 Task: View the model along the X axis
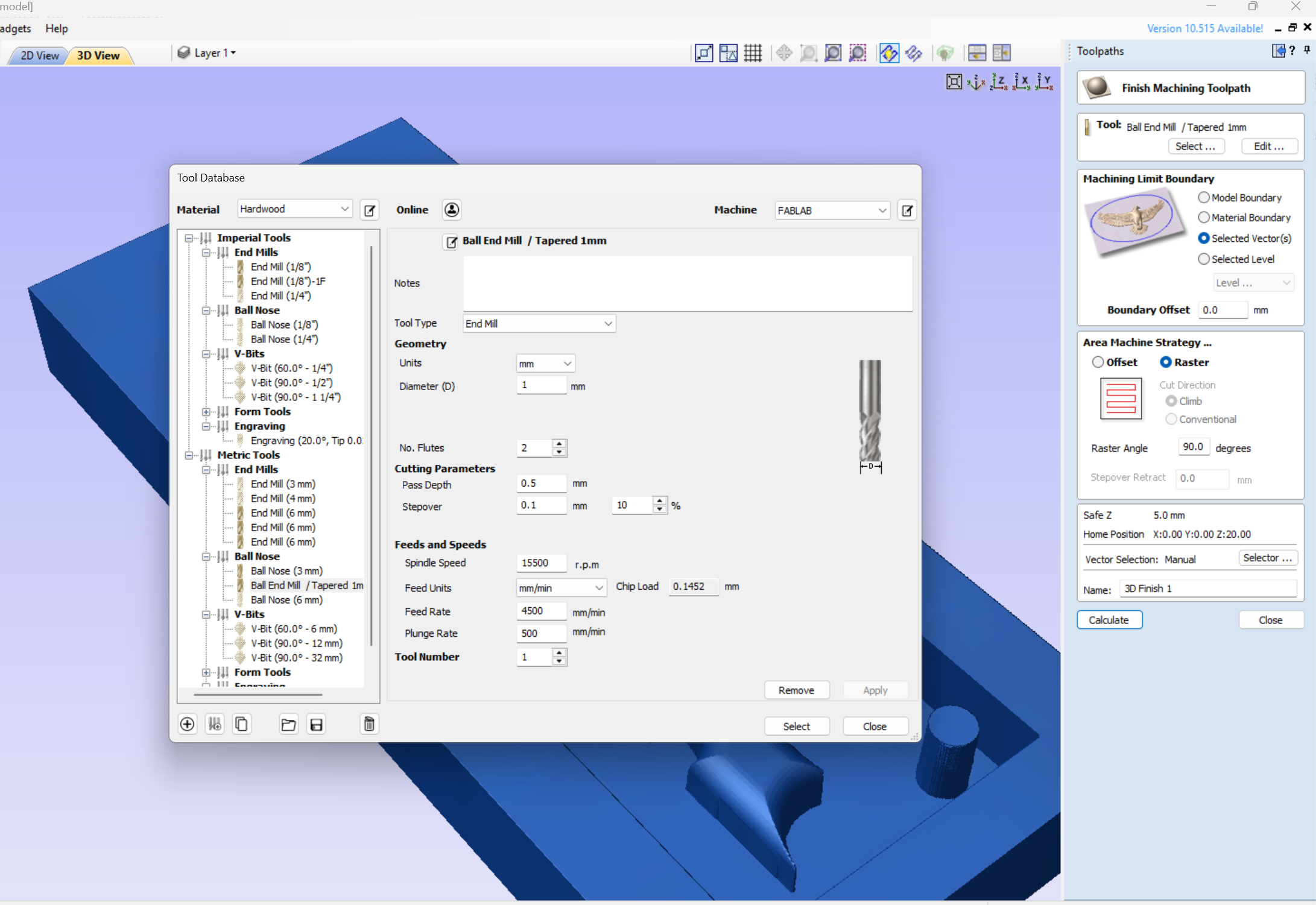pos(1021,81)
